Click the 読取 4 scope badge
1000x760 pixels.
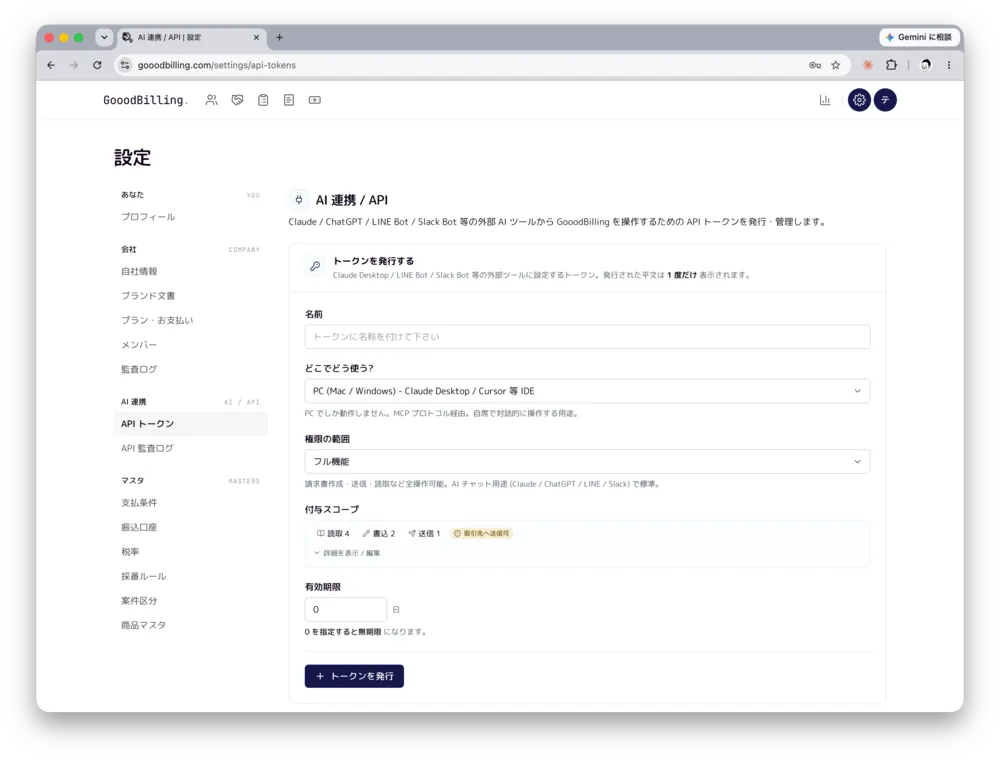[x=333, y=533]
